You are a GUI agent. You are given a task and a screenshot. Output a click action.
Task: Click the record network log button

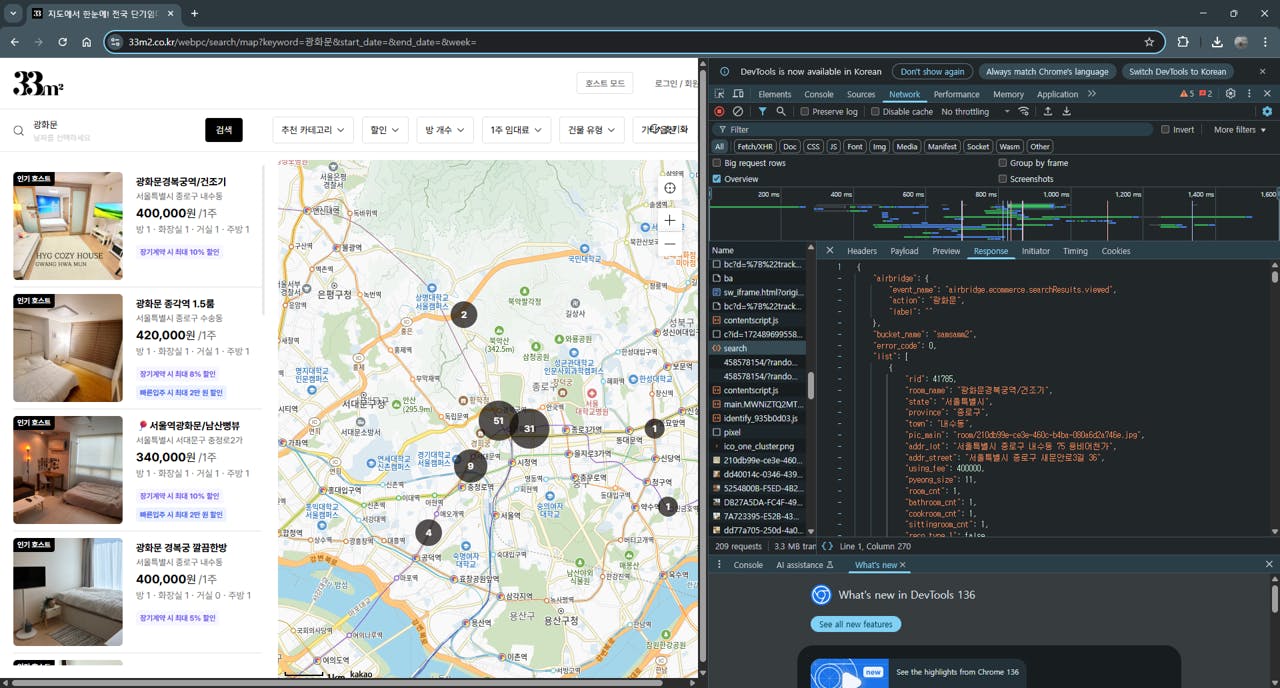[x=719, y=111]
